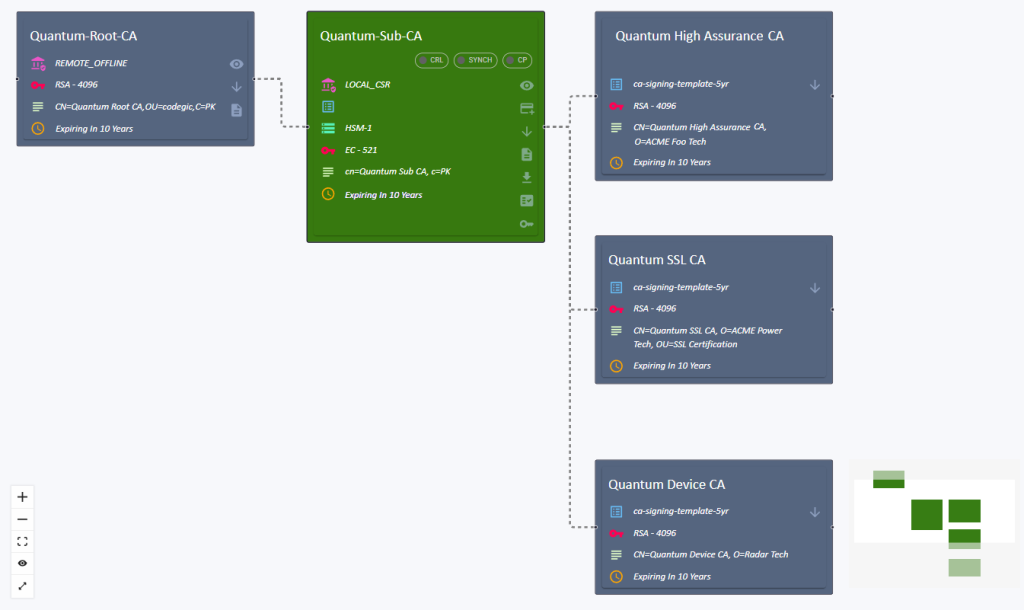Expand Quantum SSL CA down arrow

click(815, 288)
